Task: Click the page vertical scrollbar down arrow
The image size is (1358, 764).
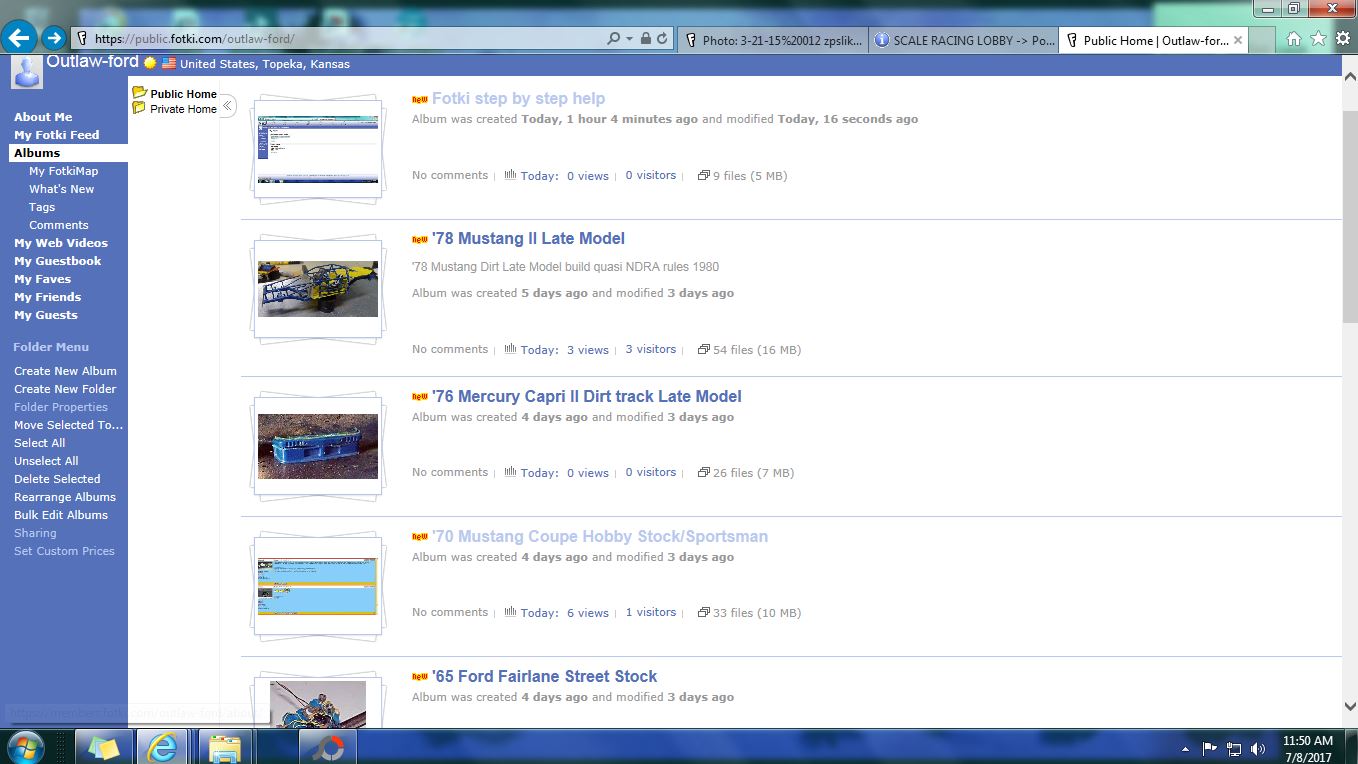Action: click(x=1349, y=705)
